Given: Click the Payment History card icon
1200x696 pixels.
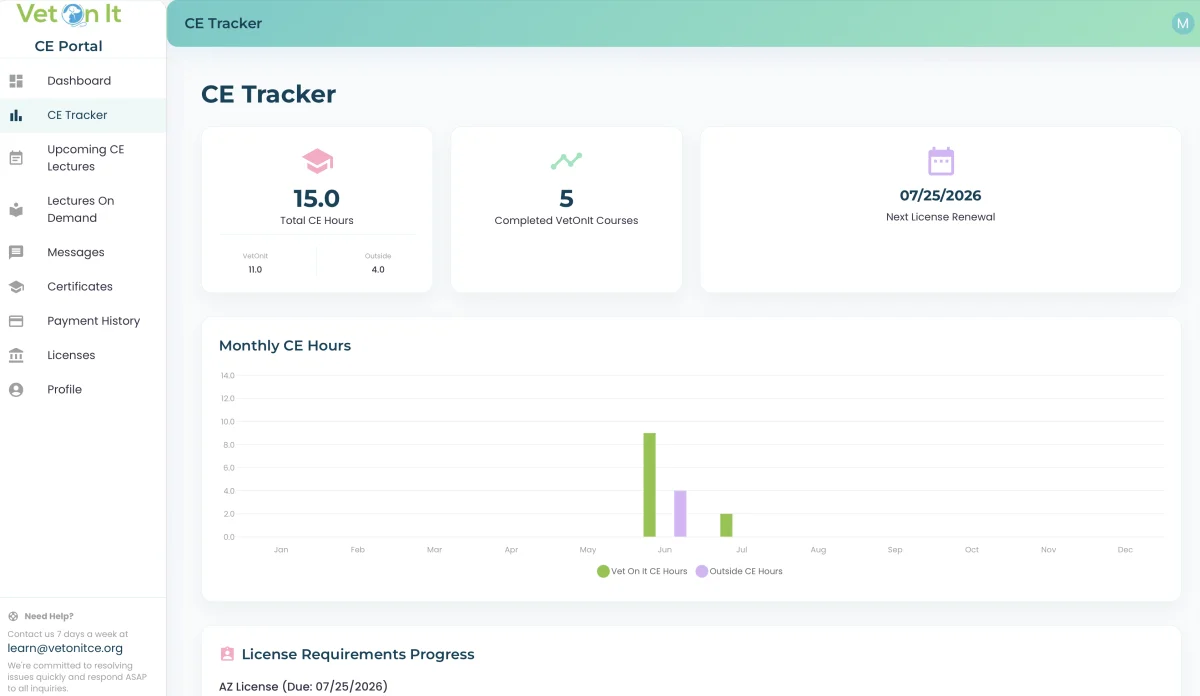Looking at the screenshot, I should pos(16,321).
